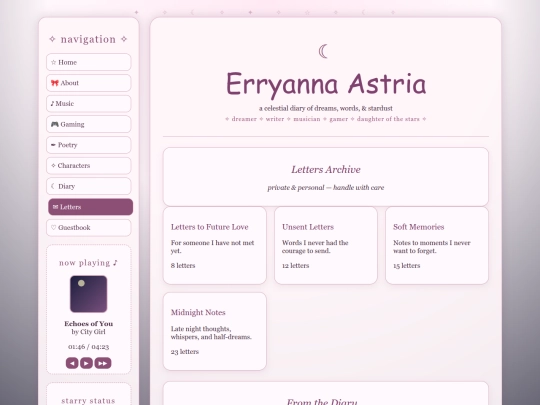The width and height of the screenshot is (540, 405).
Task: Navigate to the Gaming page
Action: (89, 124)
